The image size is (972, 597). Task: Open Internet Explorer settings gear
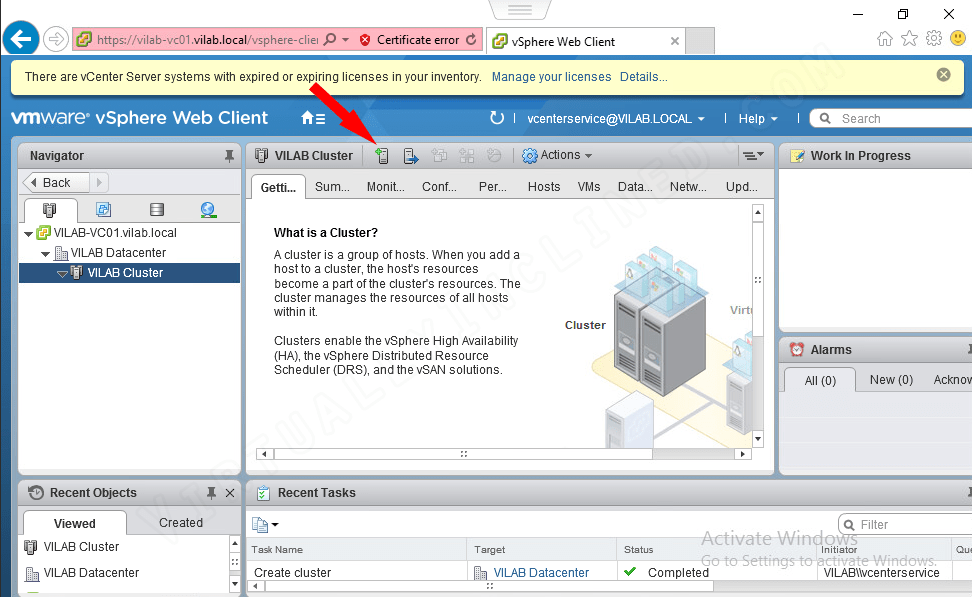pos(933,36)
